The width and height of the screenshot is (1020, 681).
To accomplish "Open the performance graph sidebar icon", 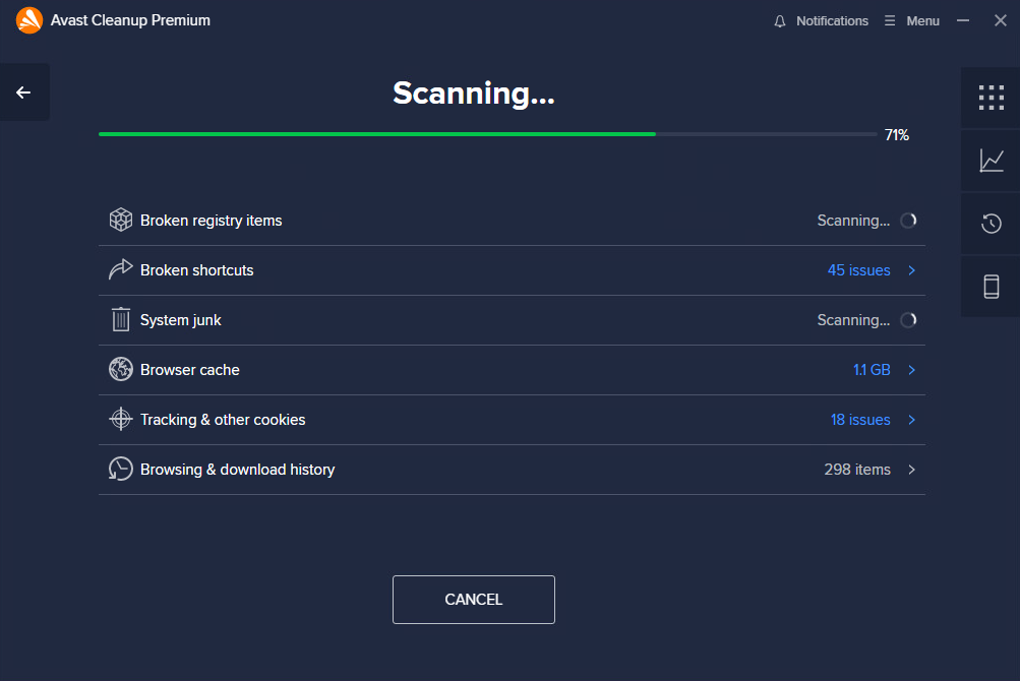I will click(x=991, y=160).
